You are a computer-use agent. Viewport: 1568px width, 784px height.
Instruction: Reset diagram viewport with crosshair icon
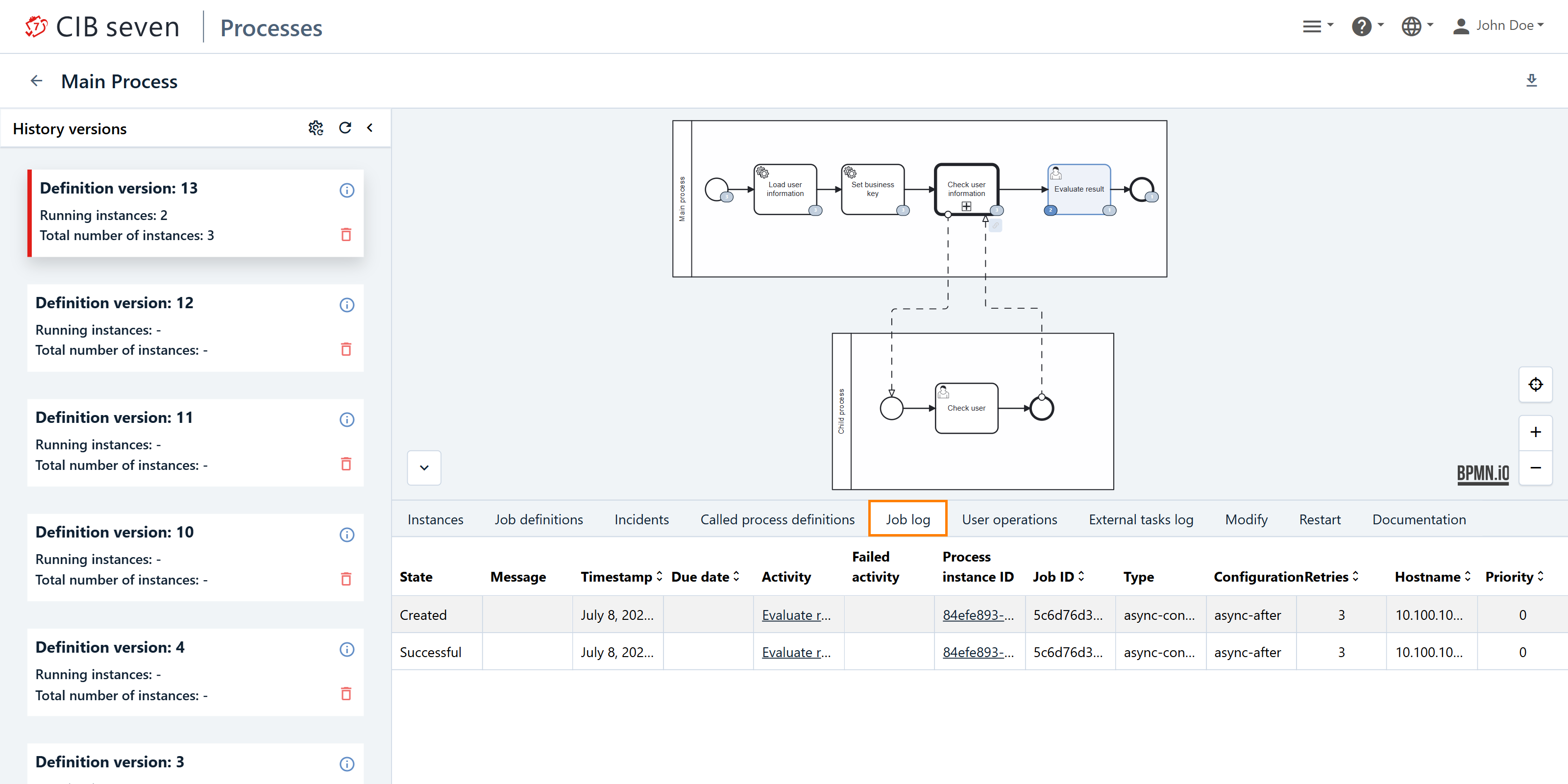pos(1535,385)
